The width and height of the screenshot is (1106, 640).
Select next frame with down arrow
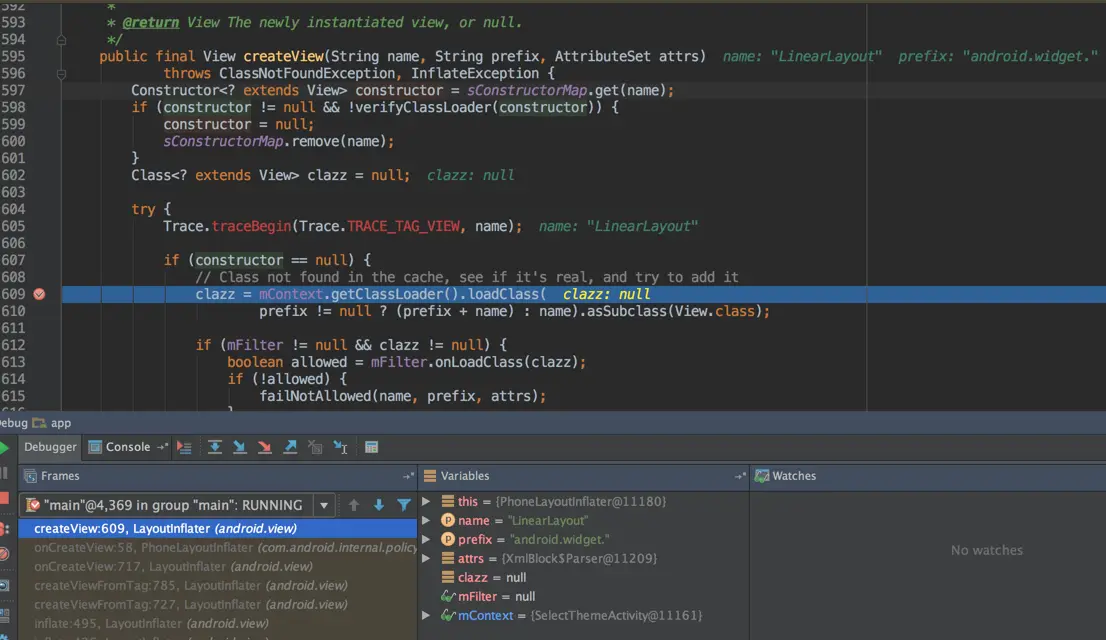[379, 505]
